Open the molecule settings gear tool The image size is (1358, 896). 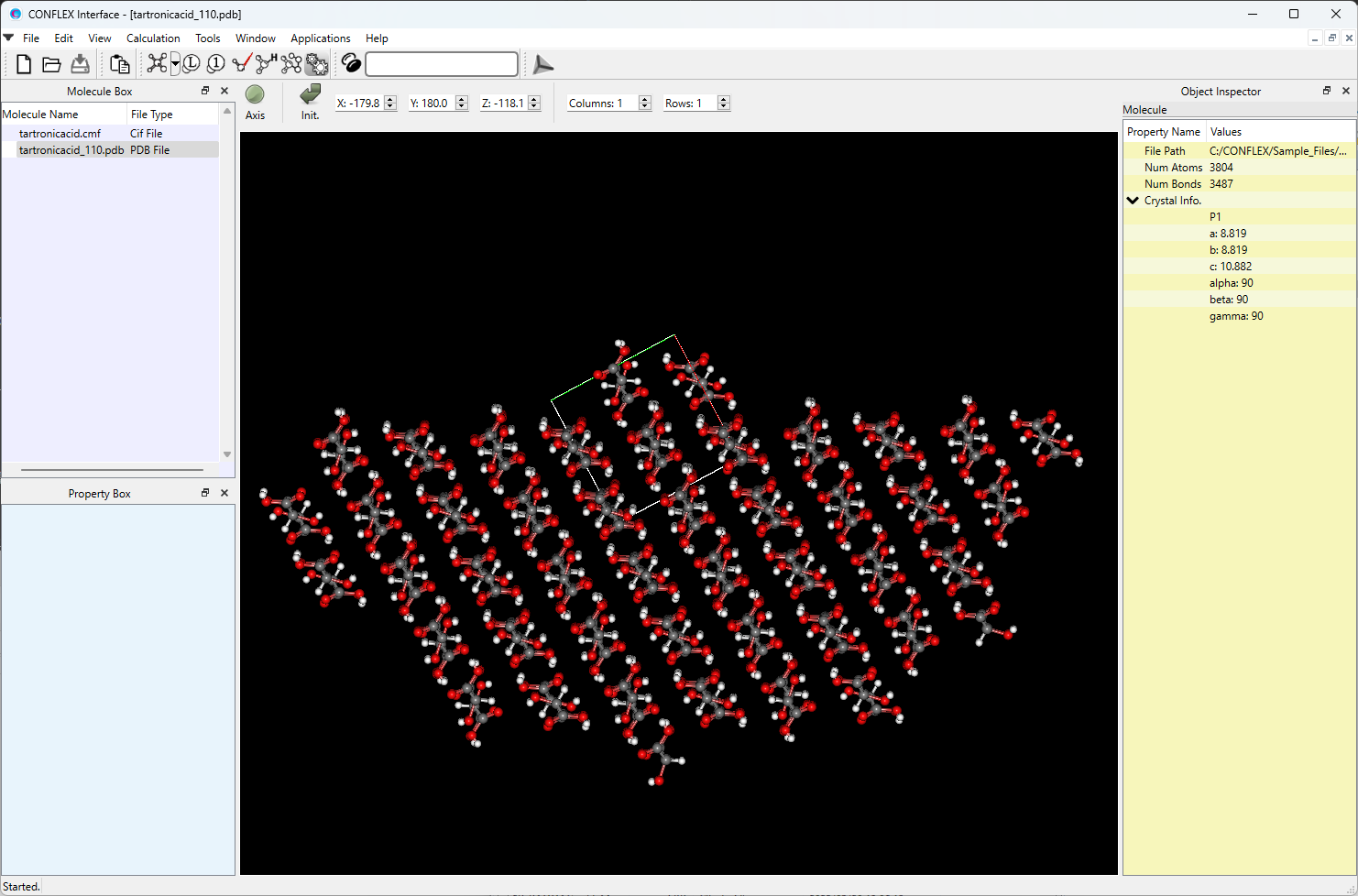(x=316, y=64)
